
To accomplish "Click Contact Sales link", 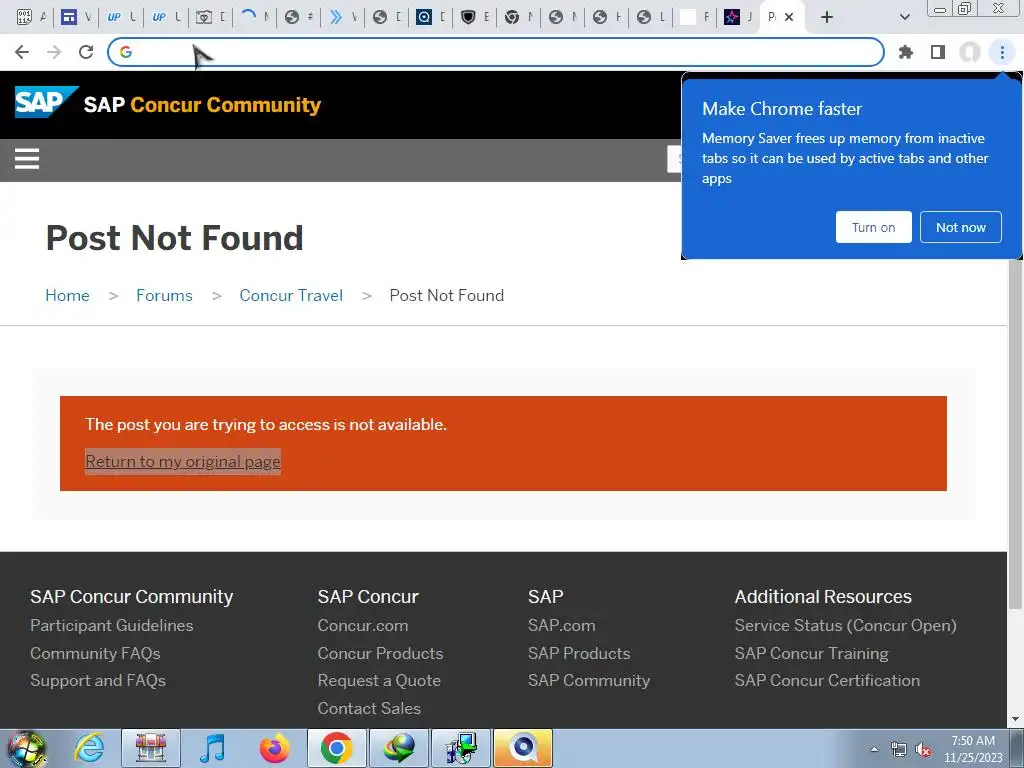I will [369, 708].
